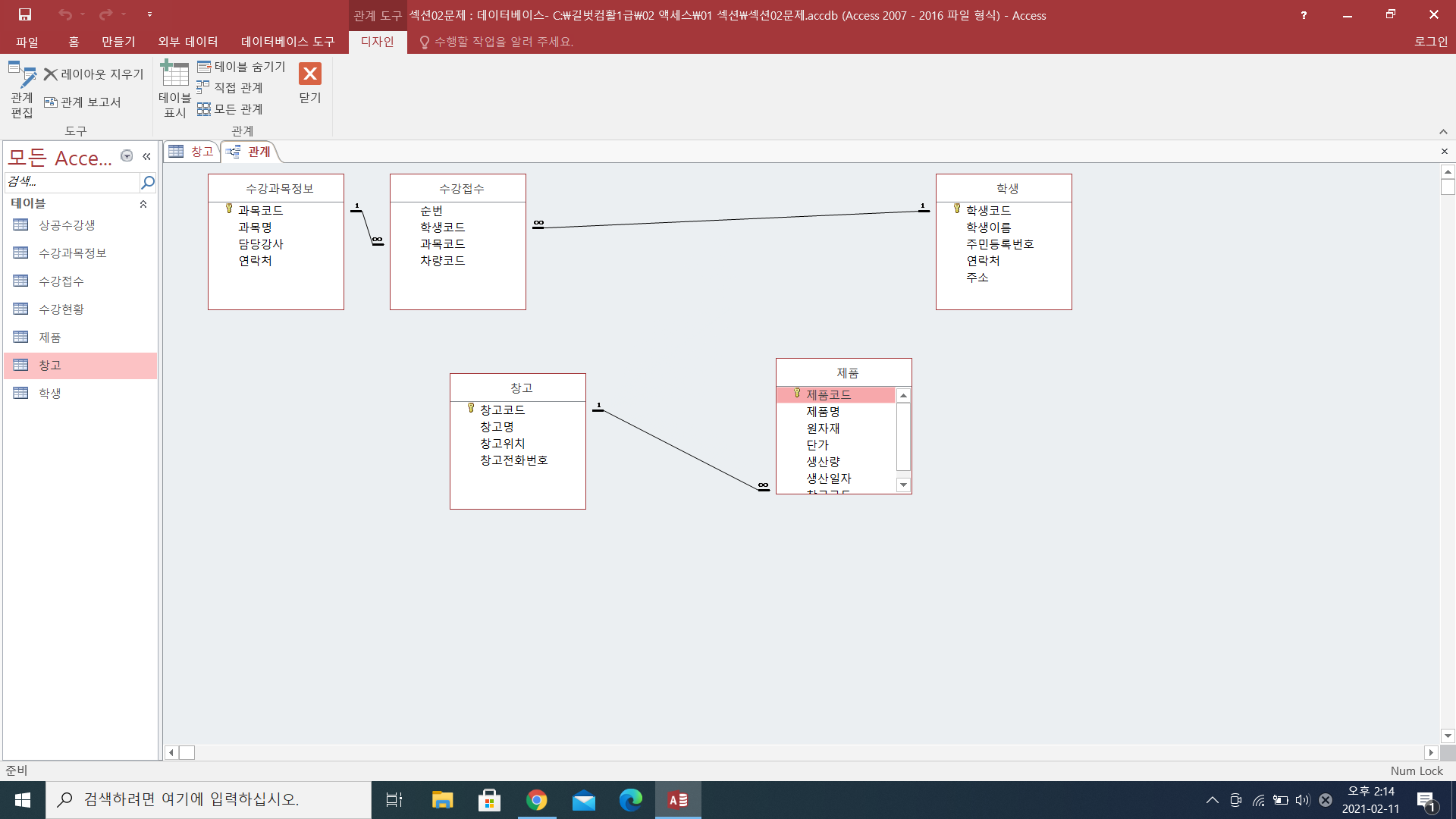The height and width of the screenshot is (819, 1456).
Task: Collapse the ribbon with the arrow
Action: click(x=1443, y=132)
